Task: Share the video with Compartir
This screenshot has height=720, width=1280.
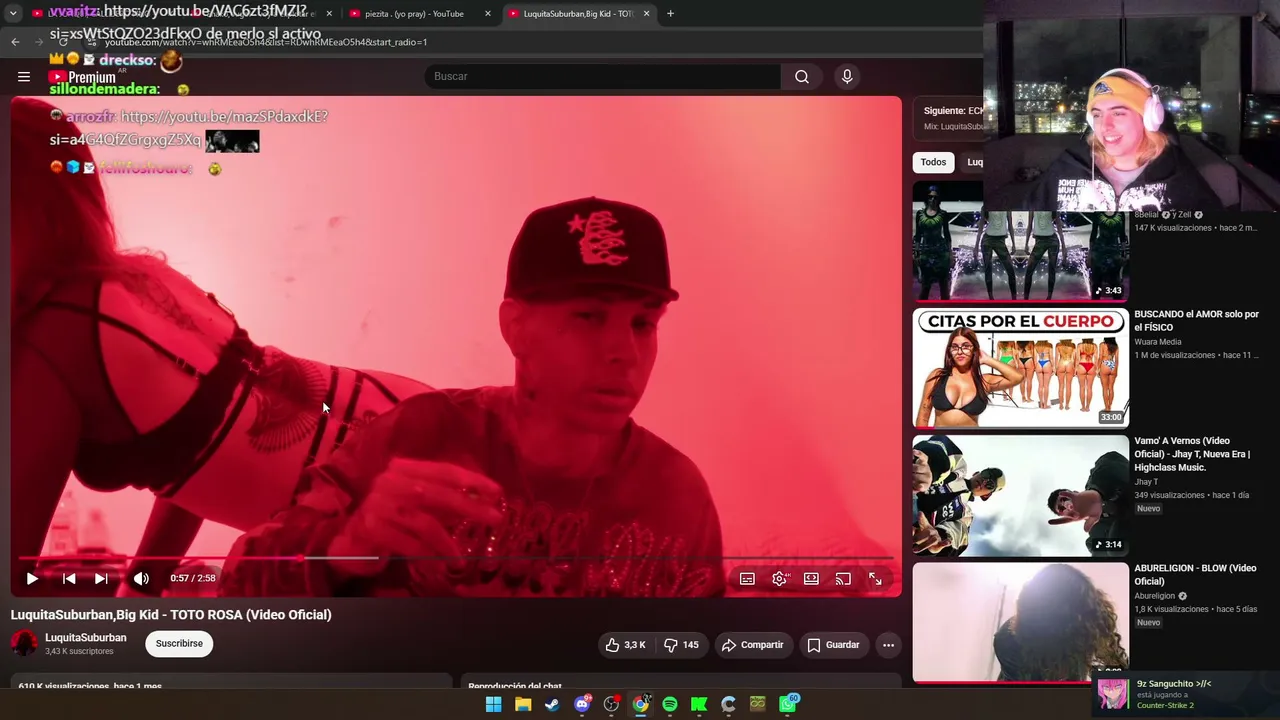Action: tap(752, 645)
